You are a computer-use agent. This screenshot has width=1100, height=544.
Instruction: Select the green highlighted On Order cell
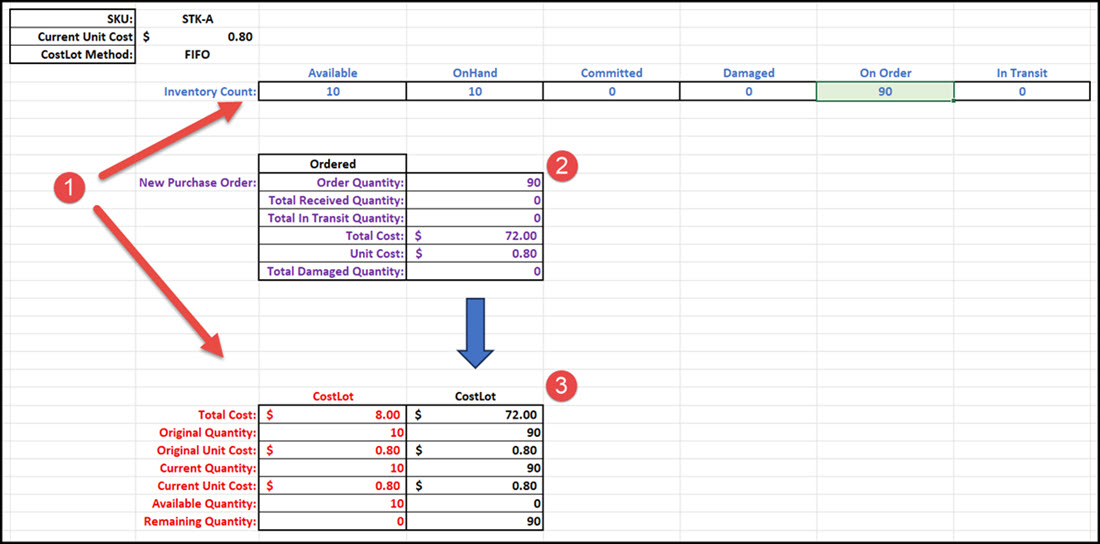tap(884, 91)
